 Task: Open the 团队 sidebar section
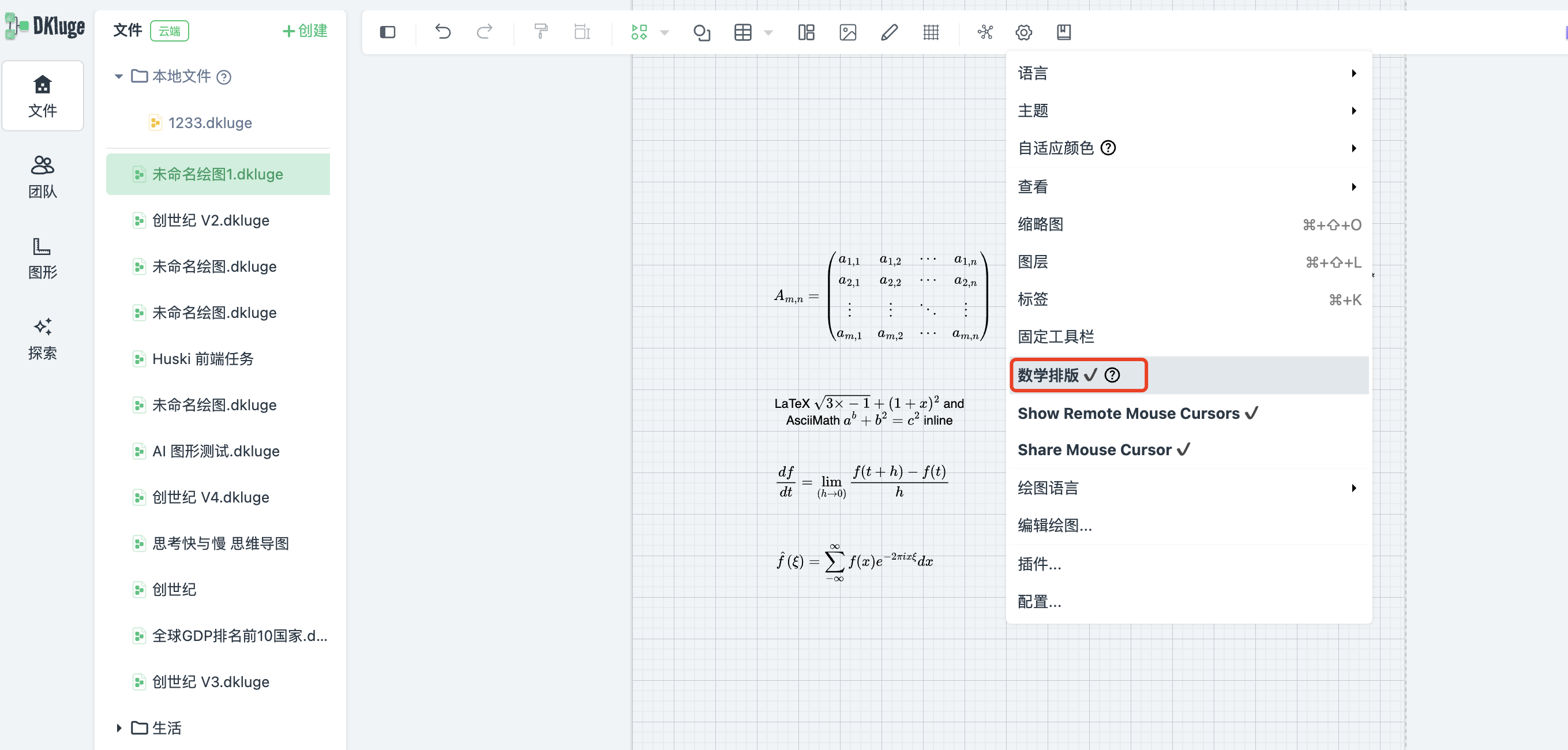tap(43, 177)
